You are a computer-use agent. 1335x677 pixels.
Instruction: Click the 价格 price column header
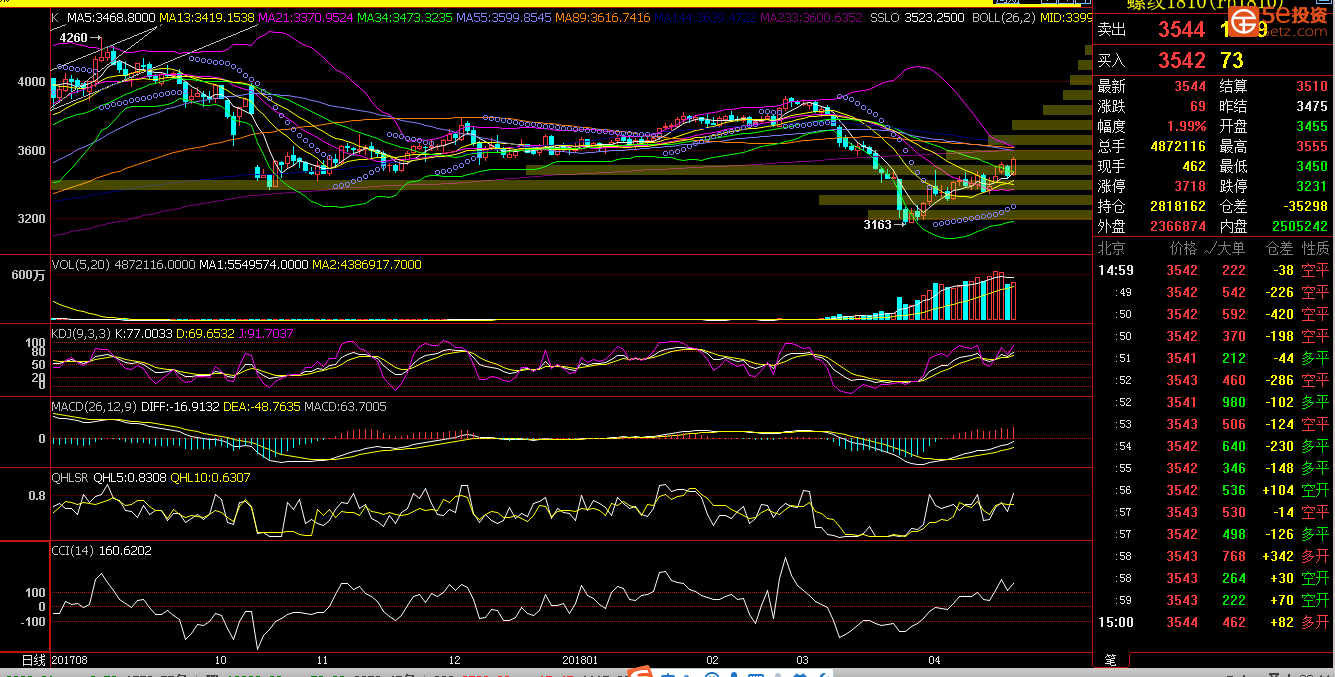(x=1184, y=248)
